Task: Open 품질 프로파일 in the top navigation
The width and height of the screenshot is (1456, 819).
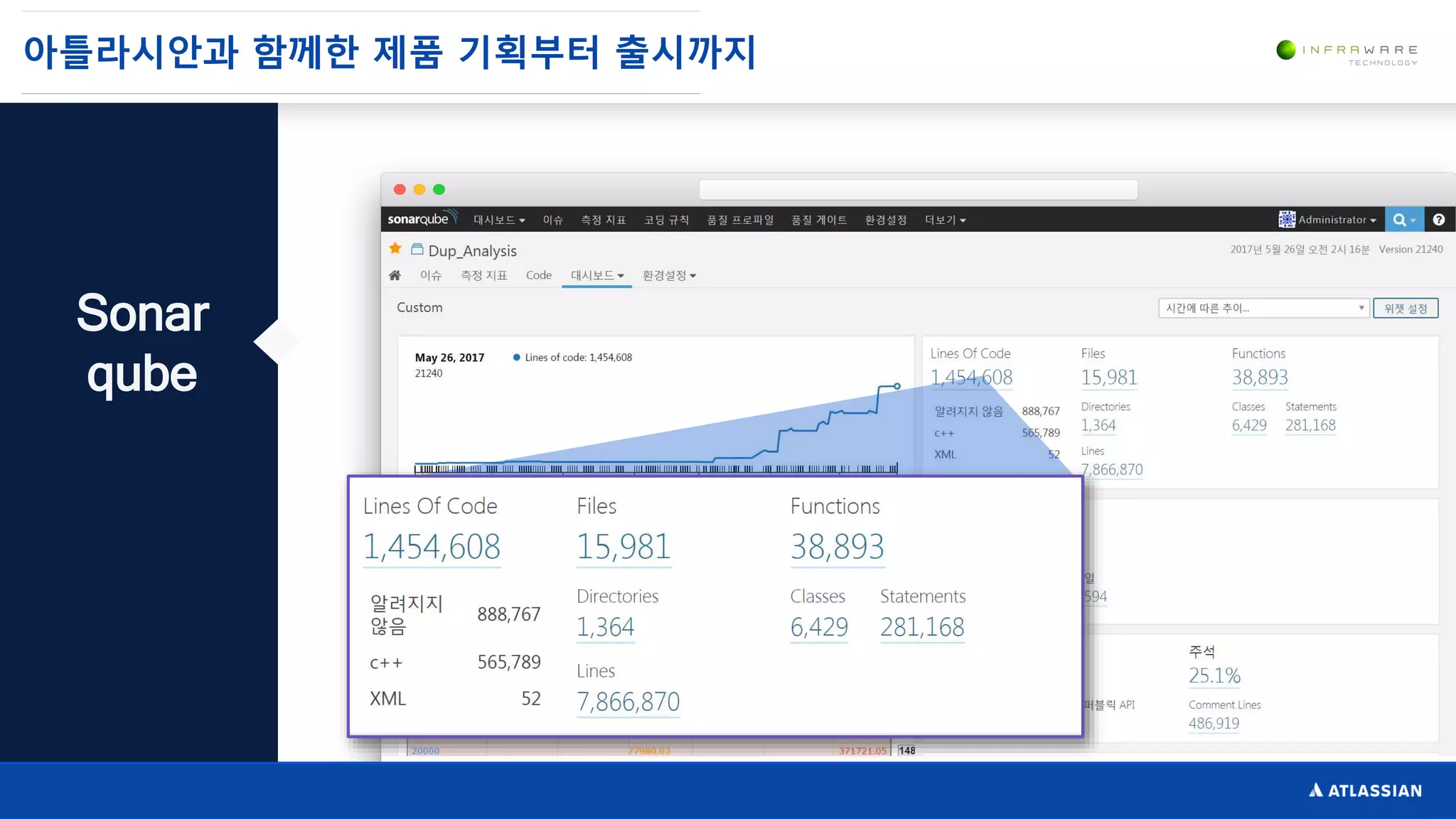Action: (x=740, y=220)
